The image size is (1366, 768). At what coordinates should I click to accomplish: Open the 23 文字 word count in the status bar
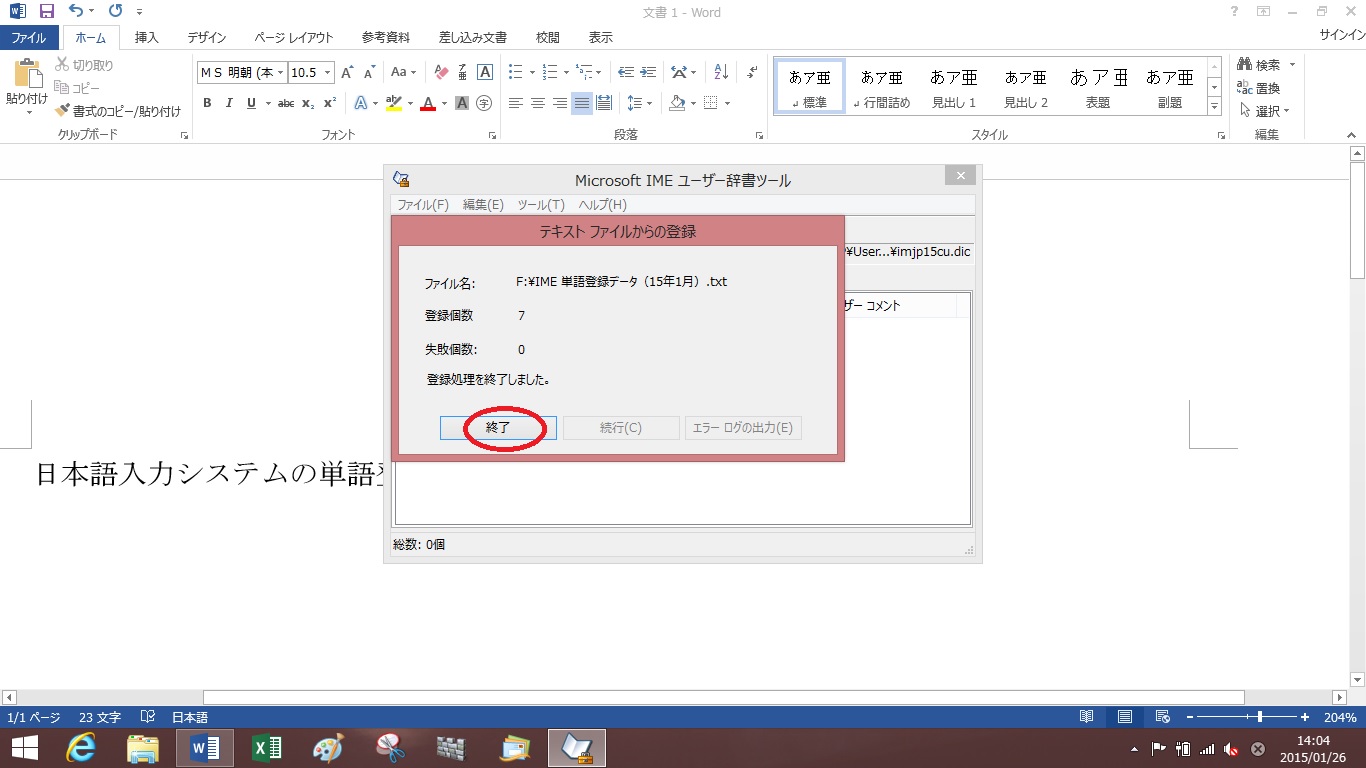pyautogui.click(x=100, y=717)
